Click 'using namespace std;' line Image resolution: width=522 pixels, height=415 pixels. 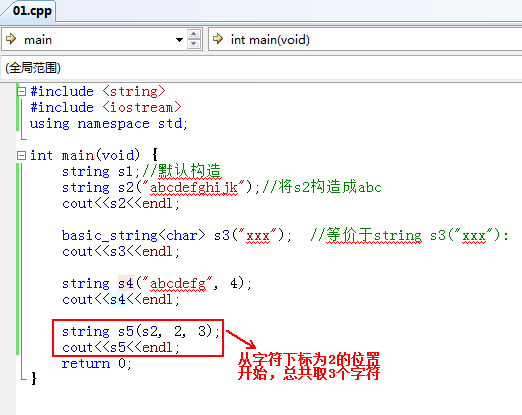109,124
